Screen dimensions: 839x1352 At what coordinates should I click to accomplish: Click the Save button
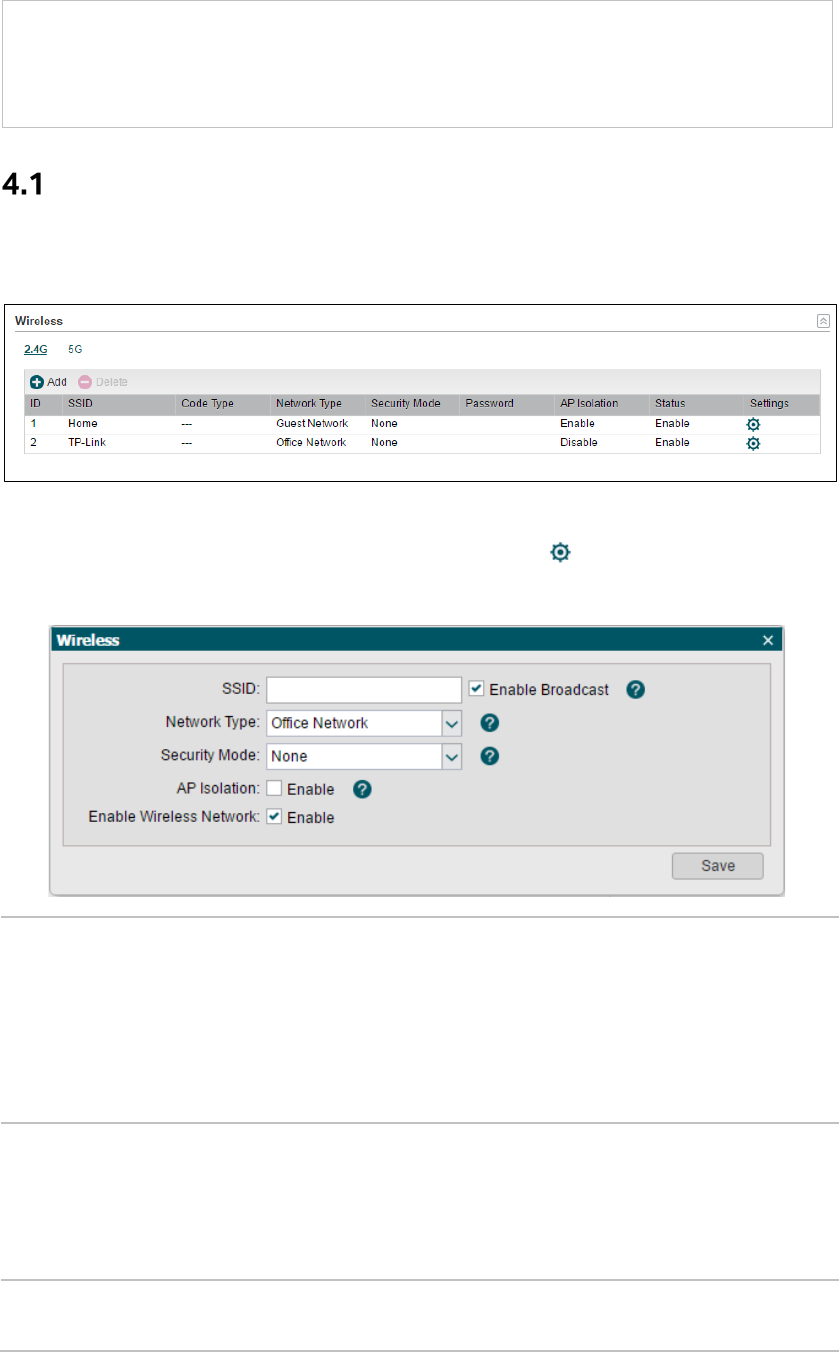pyautogui.click(x=718, y=866)
